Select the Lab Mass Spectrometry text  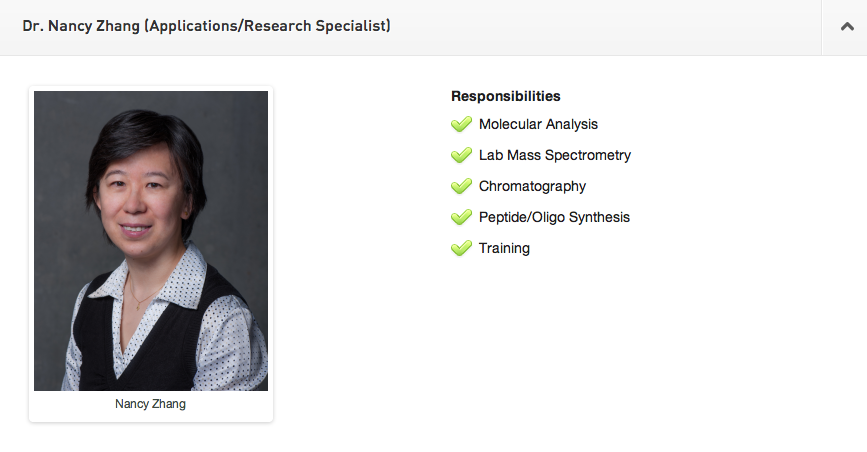pyautogui.click(x=555, y=155)
